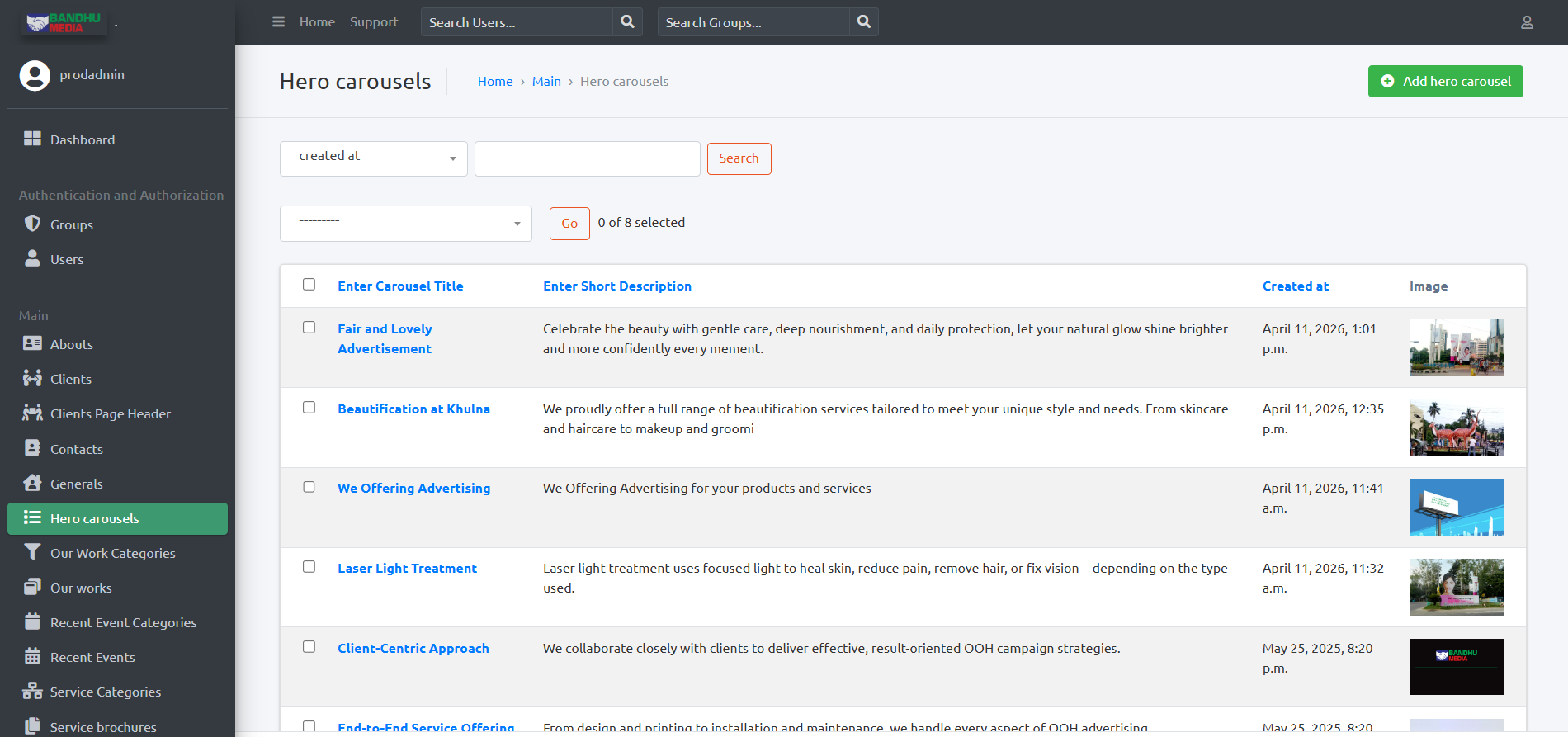Click the user search magnifier icon
1568x737 pixels.
click(627, 22)
